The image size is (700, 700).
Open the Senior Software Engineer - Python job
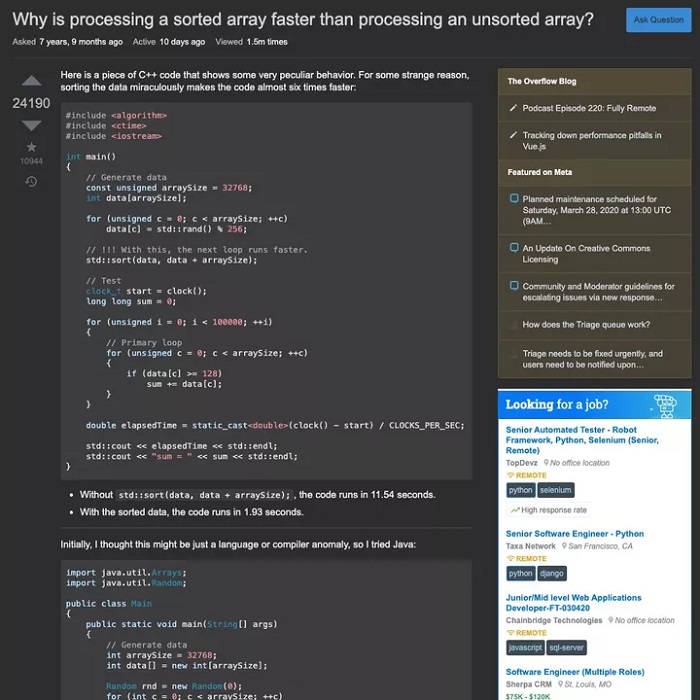[575, 534]
